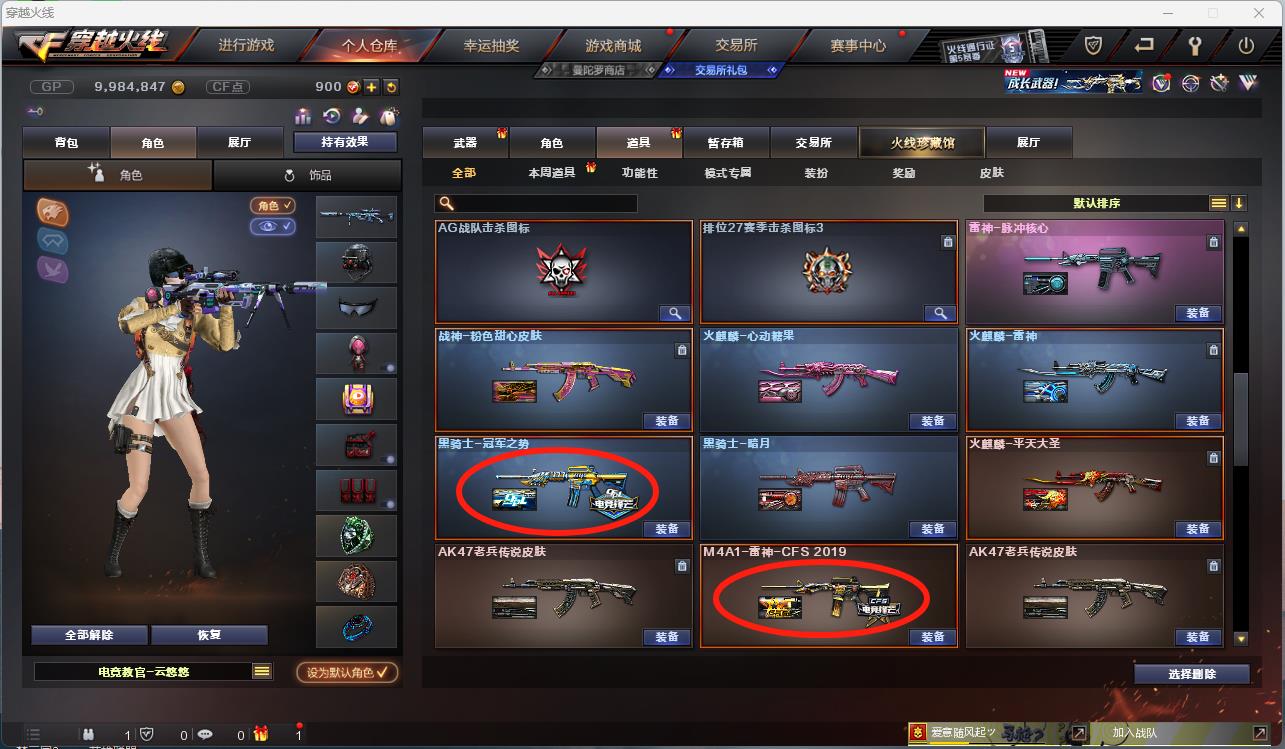
Task: Toggle sort direction with the down-arrow button
Action: point(1239,203)
